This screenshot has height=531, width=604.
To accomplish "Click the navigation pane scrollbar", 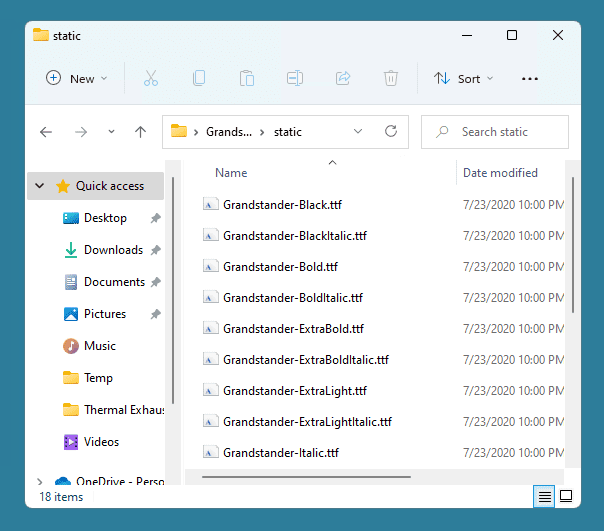I will (x=173, y=291).
